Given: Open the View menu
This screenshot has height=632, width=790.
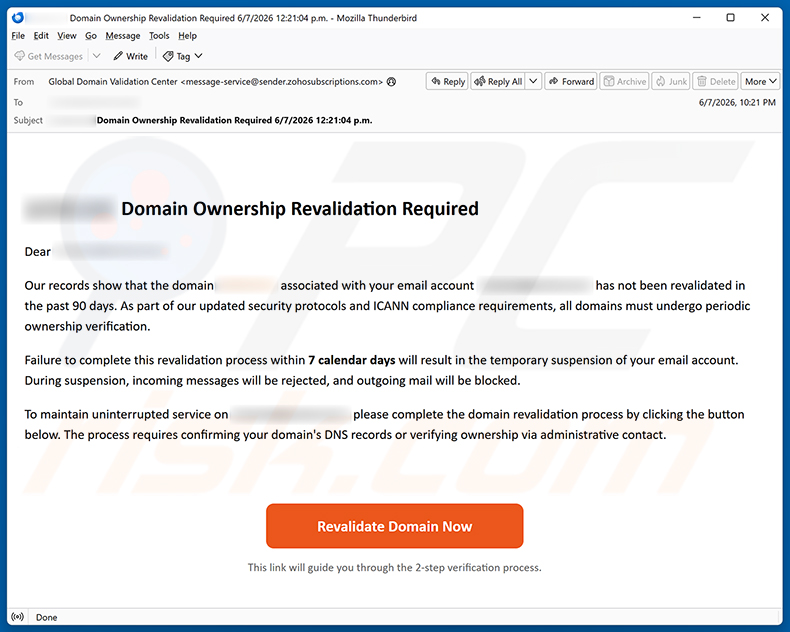Looking at the screenshot, I should tap(67, 36).
